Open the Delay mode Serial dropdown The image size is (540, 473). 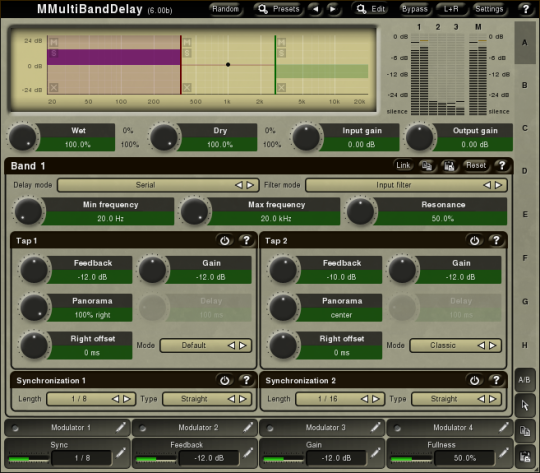158,185
